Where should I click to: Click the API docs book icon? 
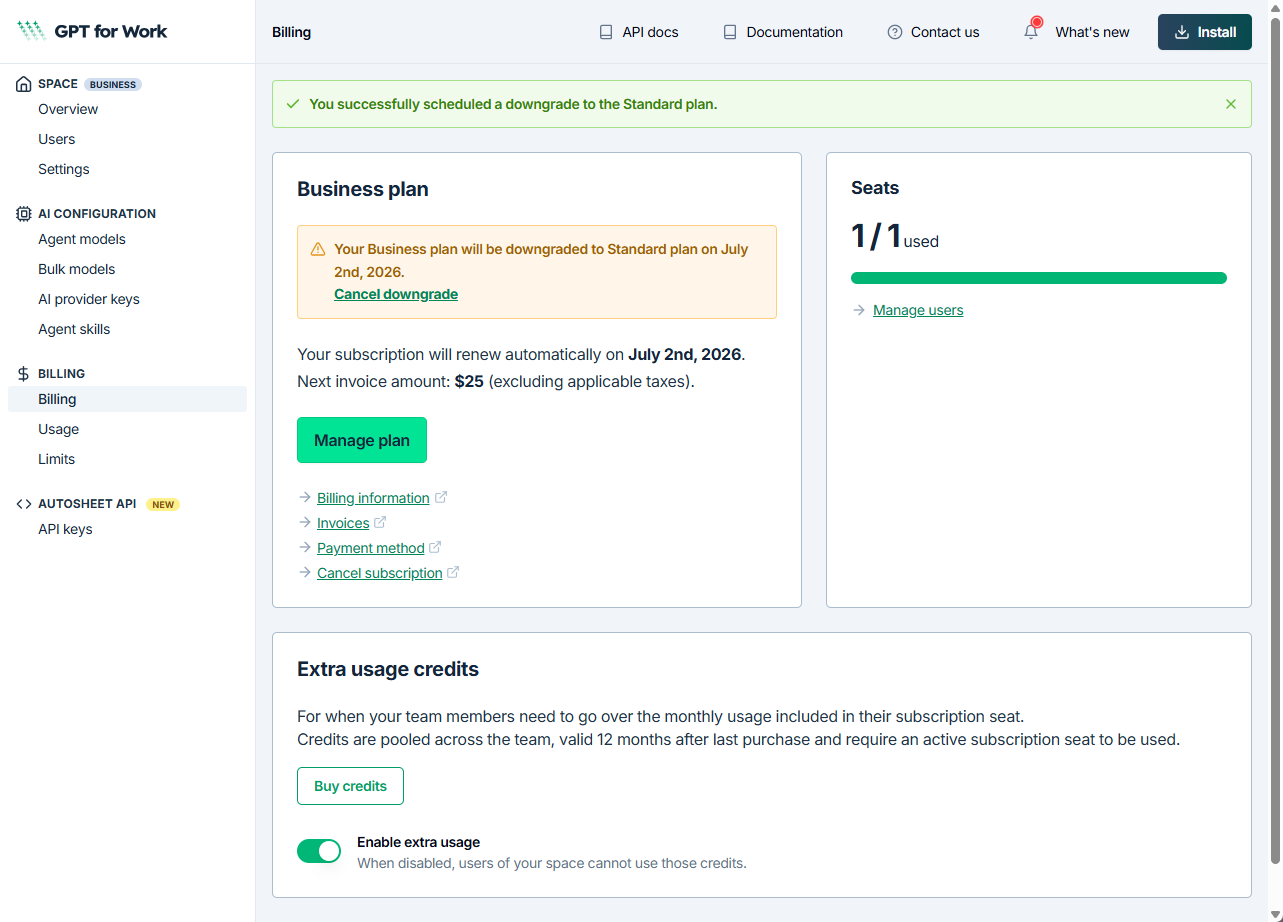[x=606, y=32]
